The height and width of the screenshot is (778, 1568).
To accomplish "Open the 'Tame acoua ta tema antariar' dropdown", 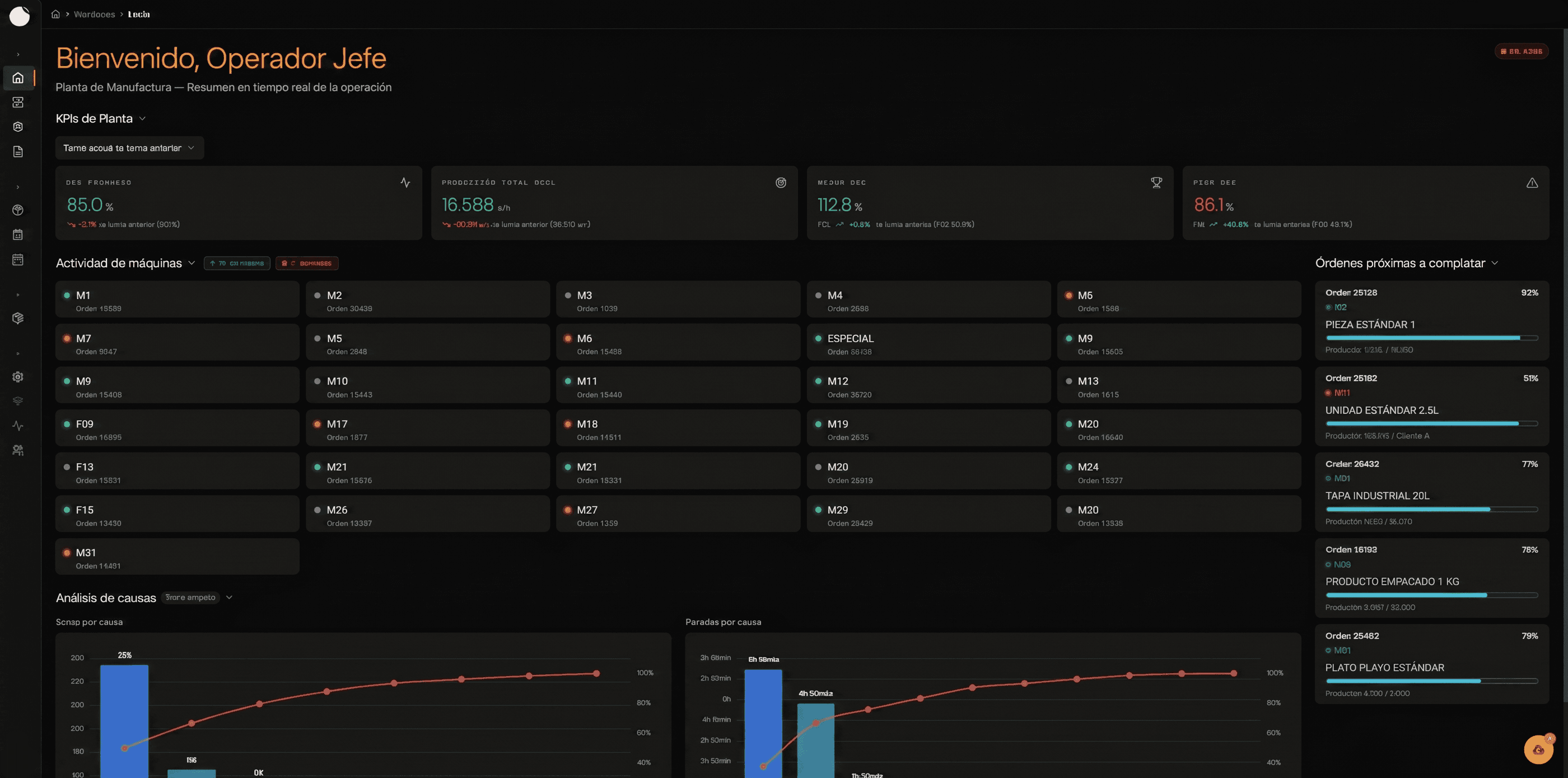I will click(130, 148).
